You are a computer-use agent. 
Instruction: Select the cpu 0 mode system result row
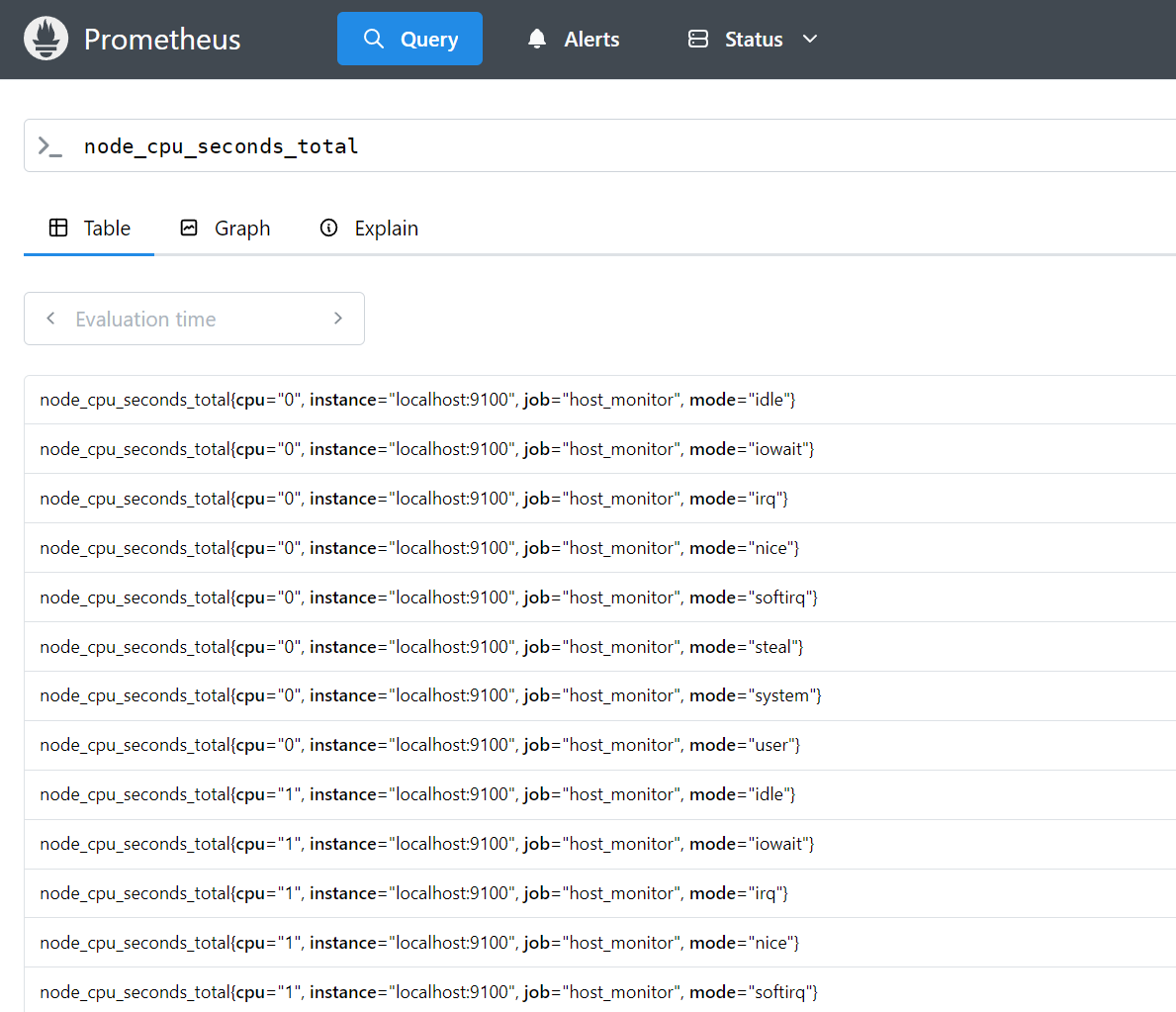point(430,695)
